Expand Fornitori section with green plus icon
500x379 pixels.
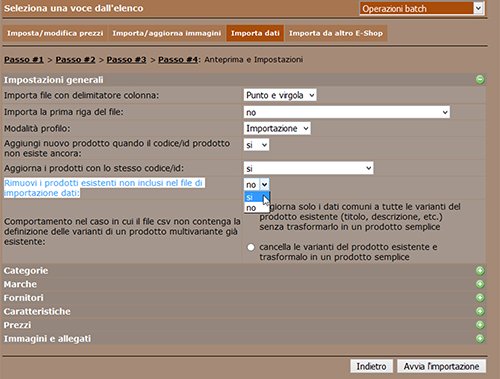click(x=480, y=298)
